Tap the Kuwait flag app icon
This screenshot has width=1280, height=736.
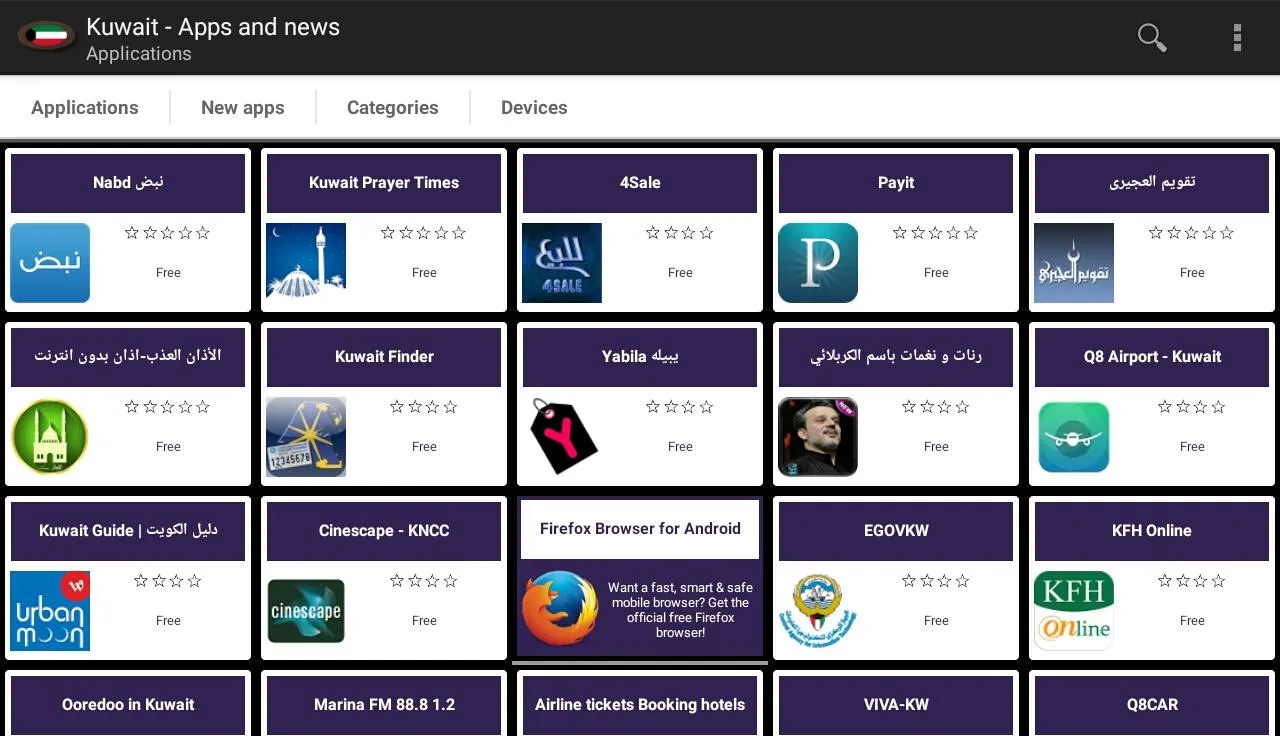point(46,37)
